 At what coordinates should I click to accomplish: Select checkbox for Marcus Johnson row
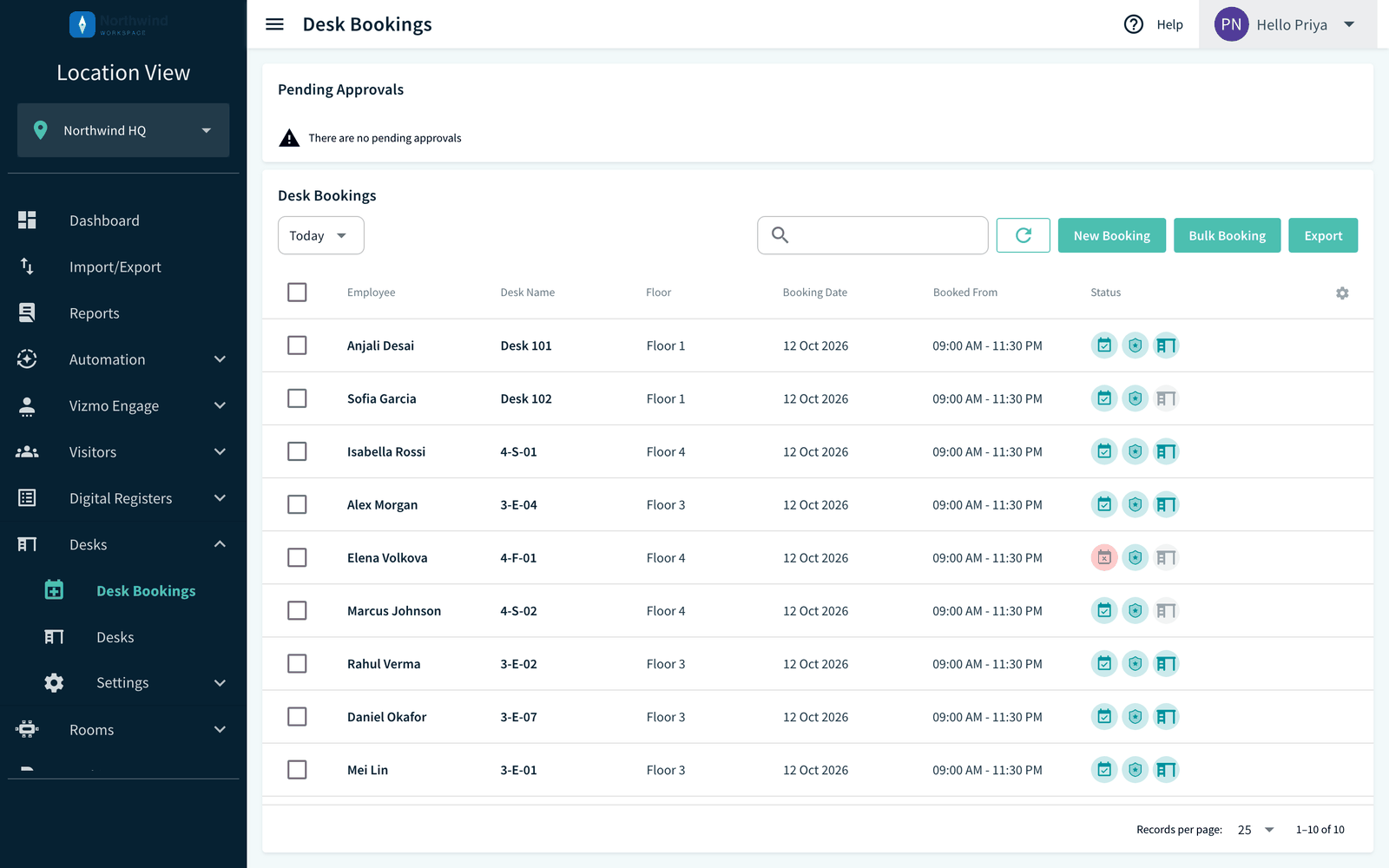(x=297, y=610)
